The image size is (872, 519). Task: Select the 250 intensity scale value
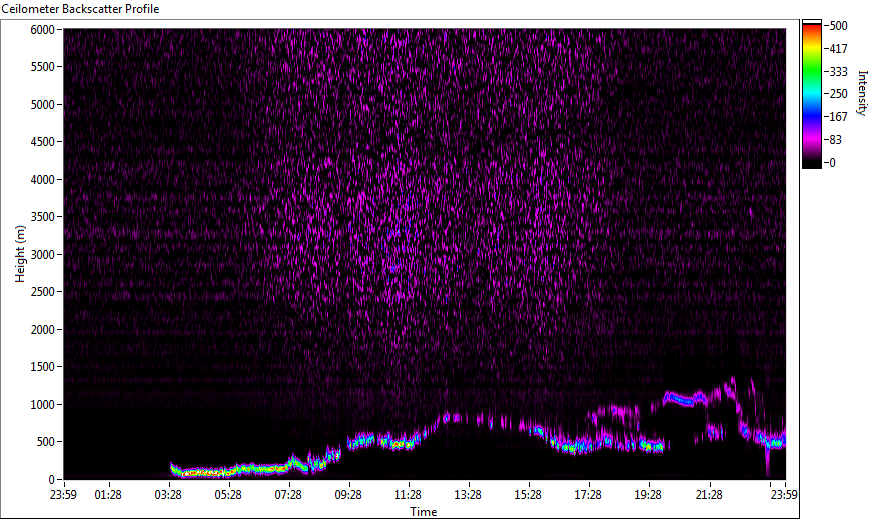839,94
